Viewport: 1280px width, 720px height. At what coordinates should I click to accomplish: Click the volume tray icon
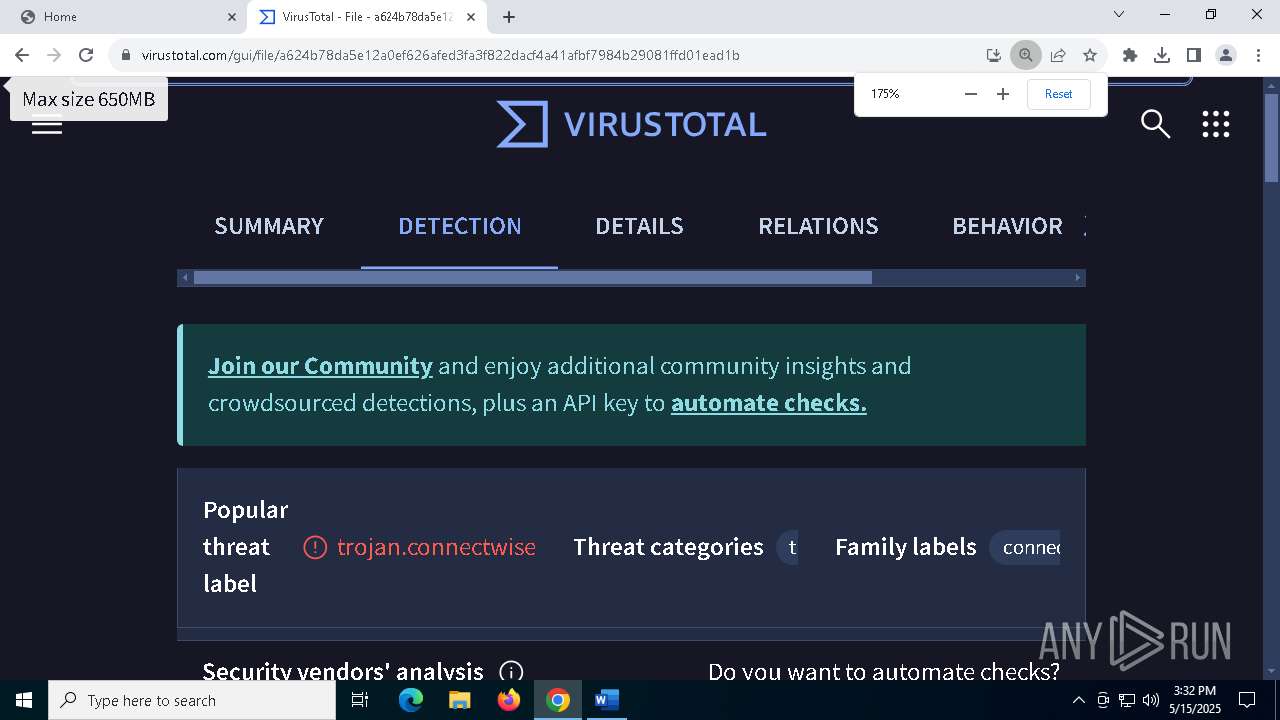1150,700
